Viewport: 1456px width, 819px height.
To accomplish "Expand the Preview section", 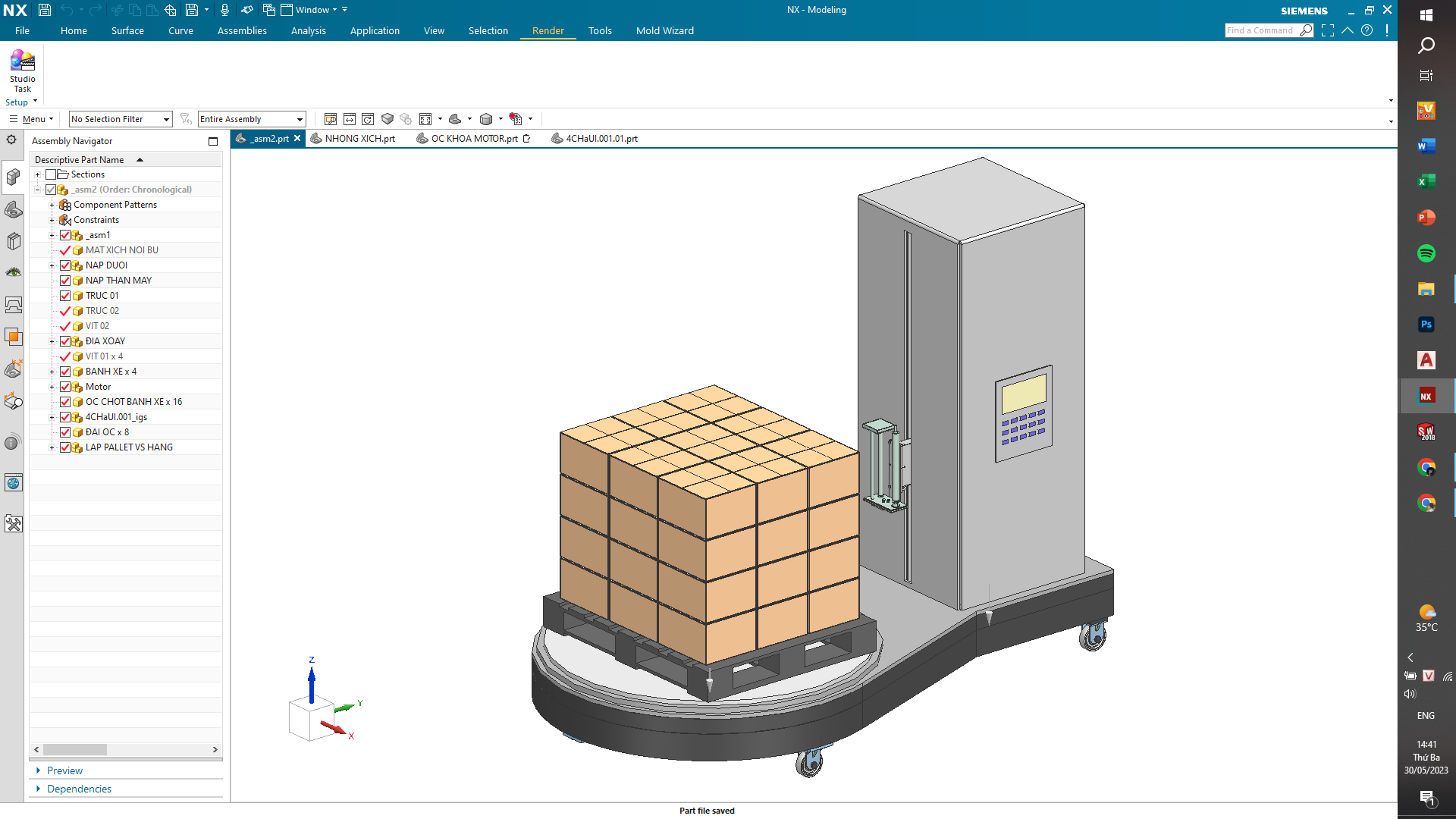I will [64, 770].
